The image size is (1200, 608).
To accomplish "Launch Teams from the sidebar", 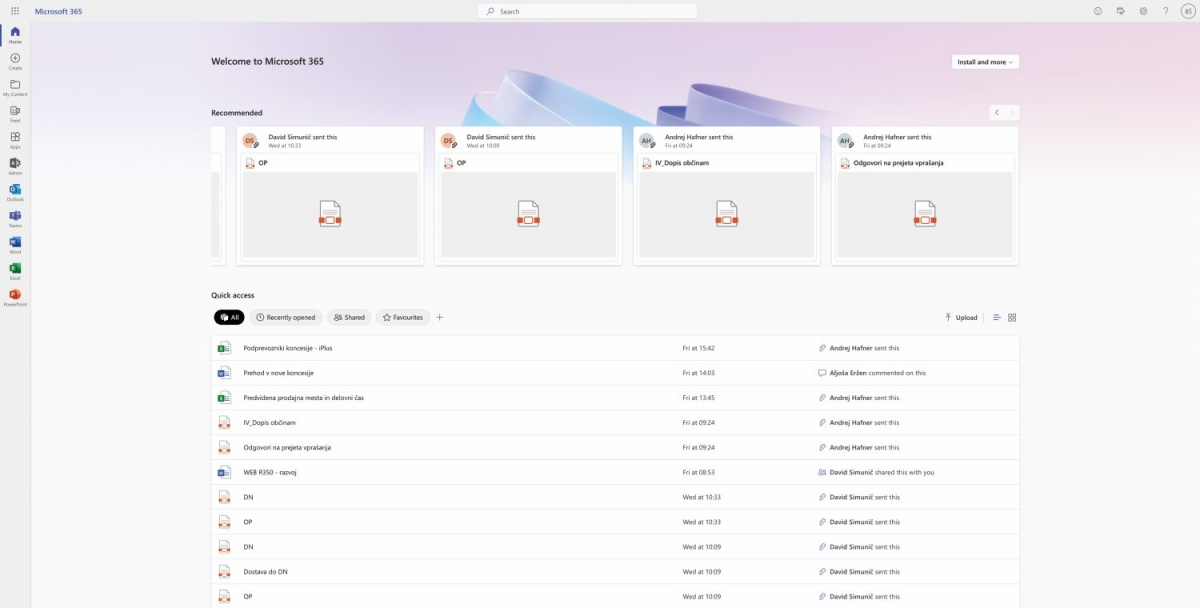I will coord(15,218).
